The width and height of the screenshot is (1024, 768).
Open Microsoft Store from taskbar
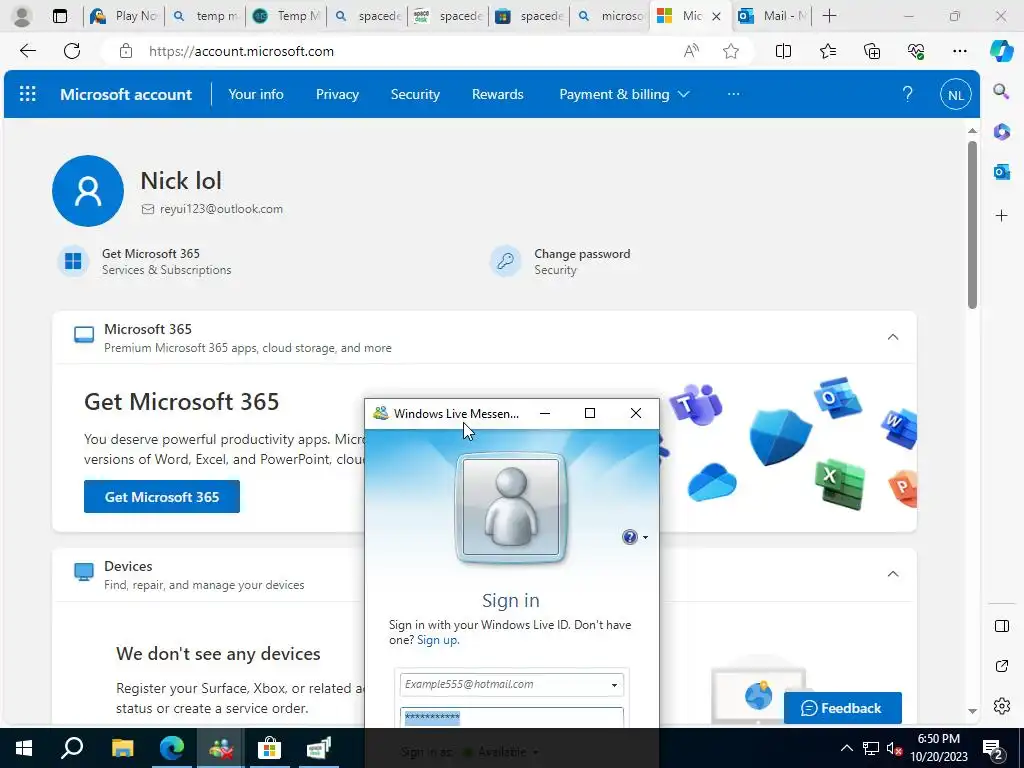[268, 748]
